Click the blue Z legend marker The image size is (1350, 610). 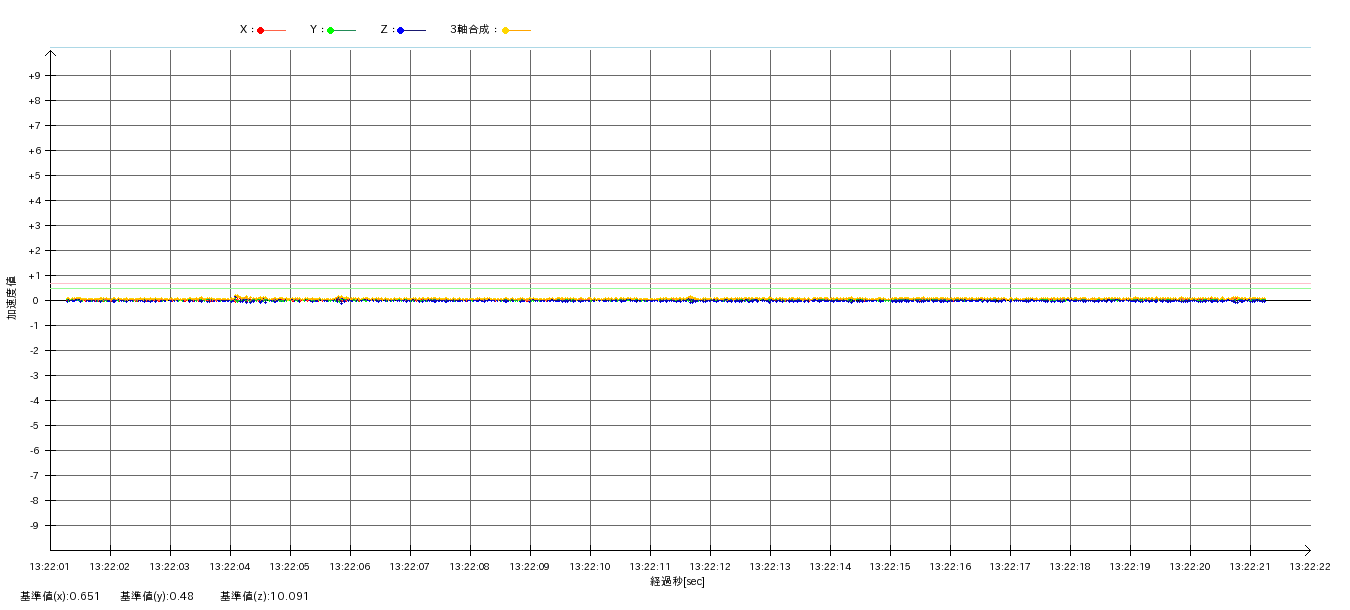click(x=400, y=30)
